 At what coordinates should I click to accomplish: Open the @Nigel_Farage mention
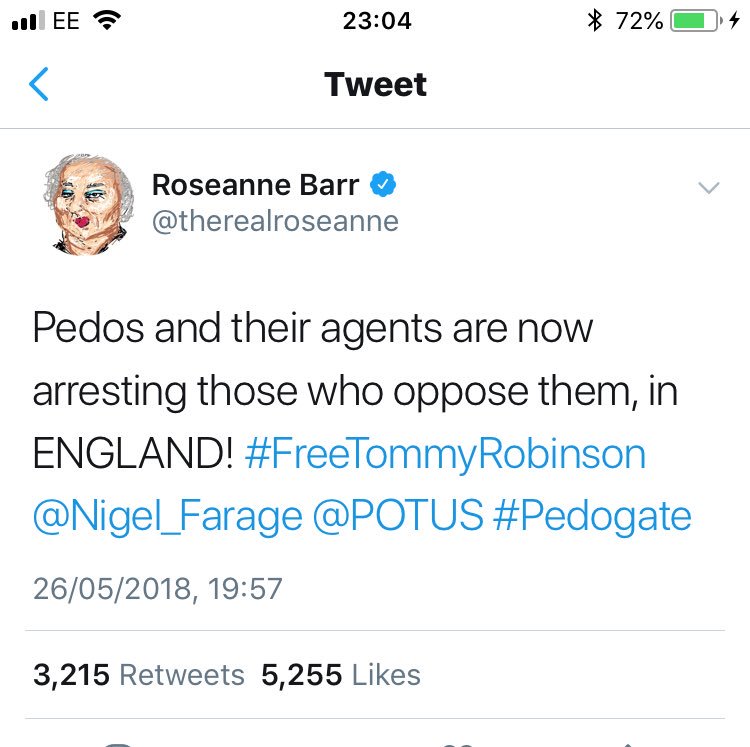[167, 516]
